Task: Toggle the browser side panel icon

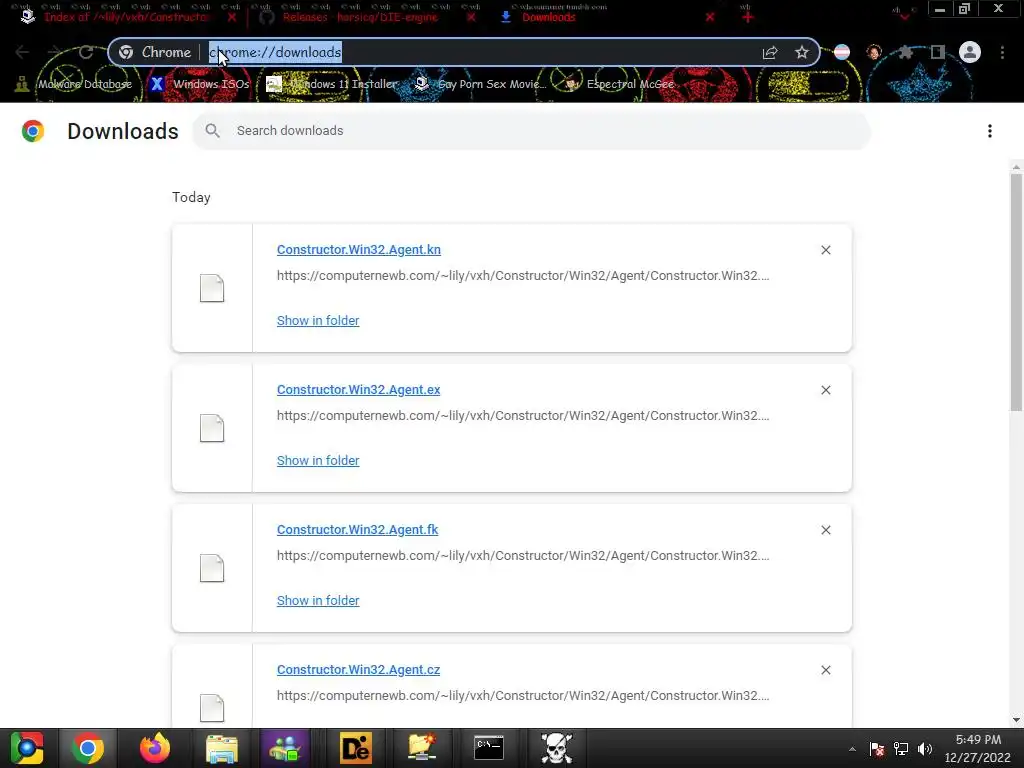Action: click(938, 52)
